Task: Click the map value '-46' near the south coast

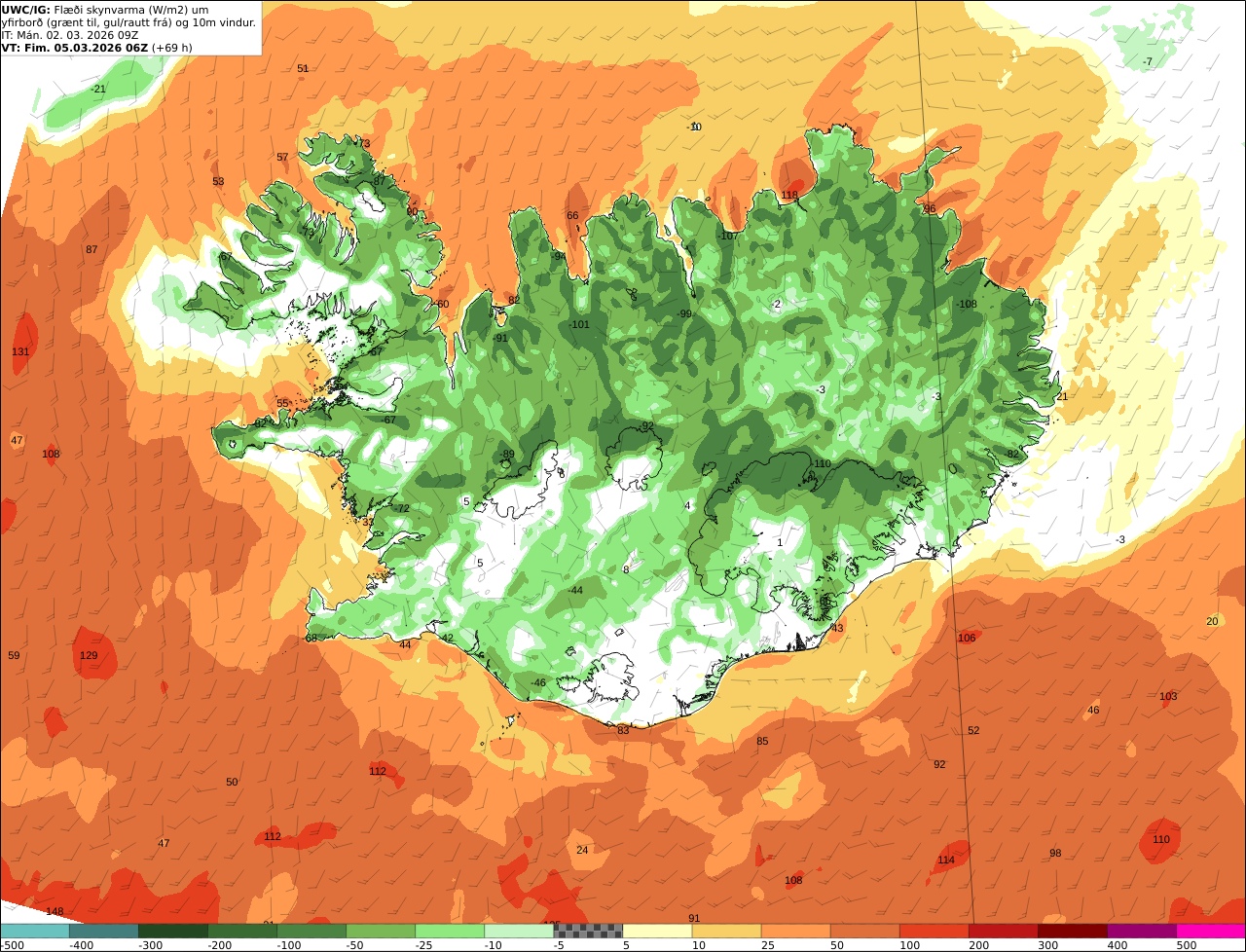Action: [x=537, y=682]
